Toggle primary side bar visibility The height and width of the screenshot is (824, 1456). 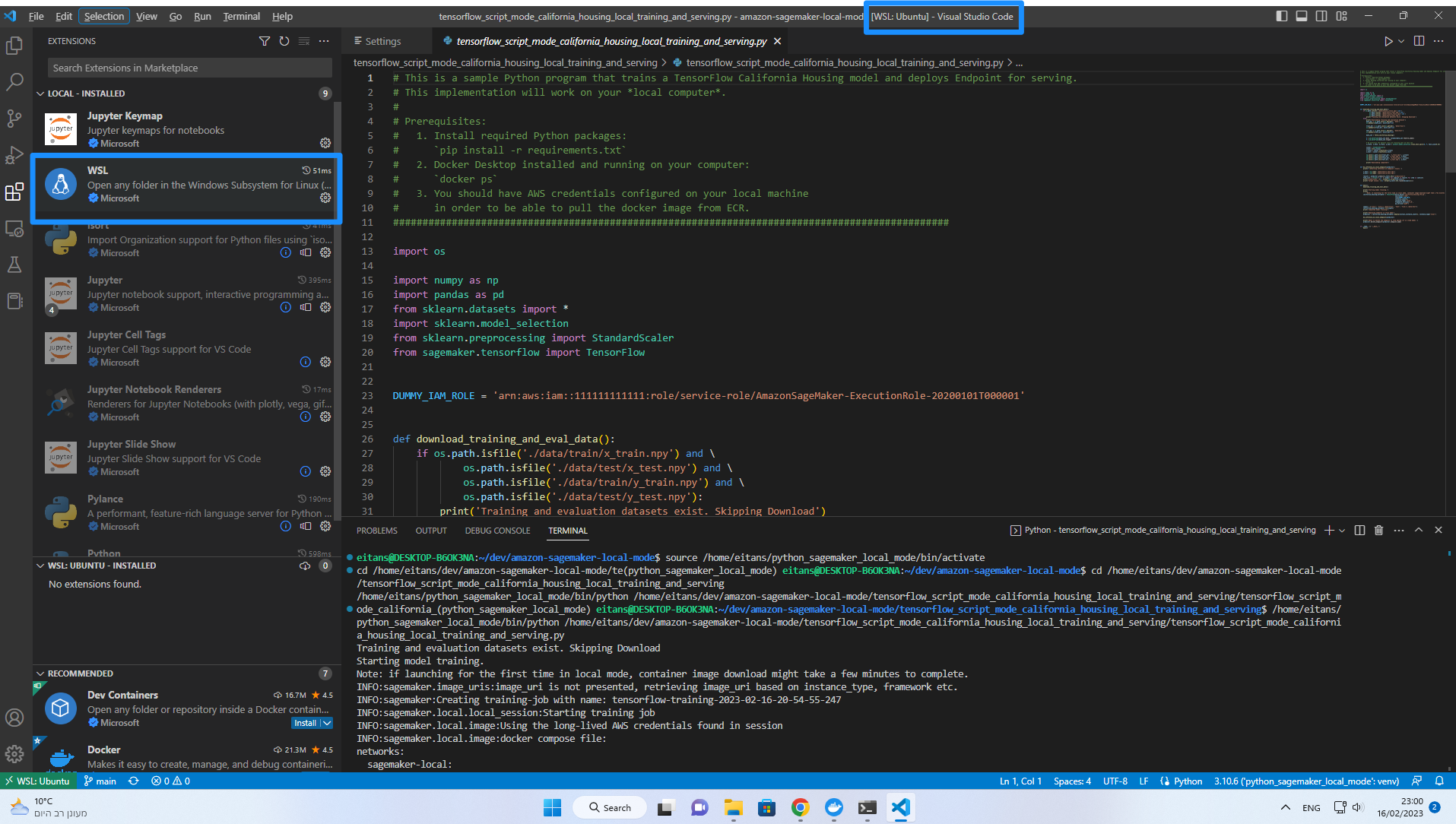(x=1282, y=16)
